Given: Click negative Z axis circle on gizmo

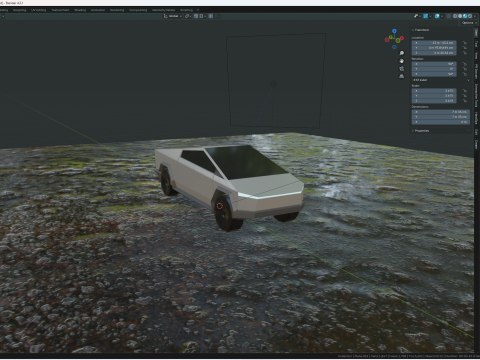Looking at the screenshot, I should (394, 47).
